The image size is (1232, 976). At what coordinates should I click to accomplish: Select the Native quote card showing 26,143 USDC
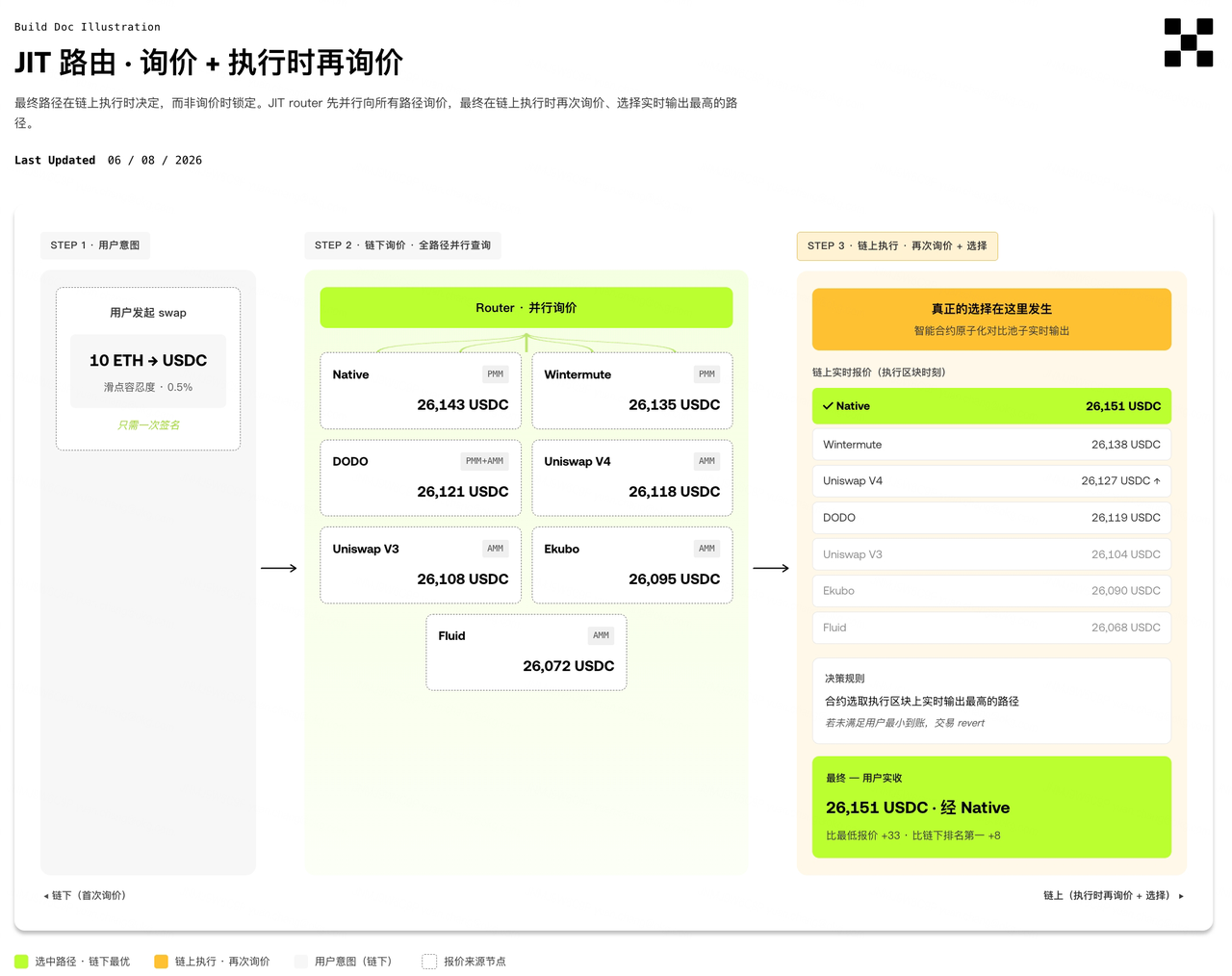pyautogui.click(x=421, y=391)
